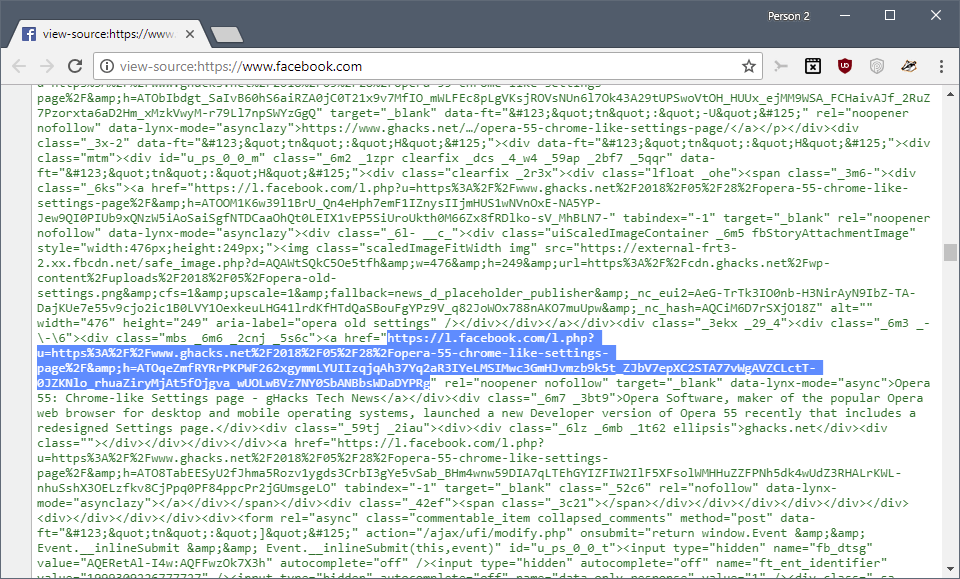The height and width of the screenshot is (579, 960).
Task: Click the text "Opera 55: Chrome-like Settings page"
Action: 141,398
